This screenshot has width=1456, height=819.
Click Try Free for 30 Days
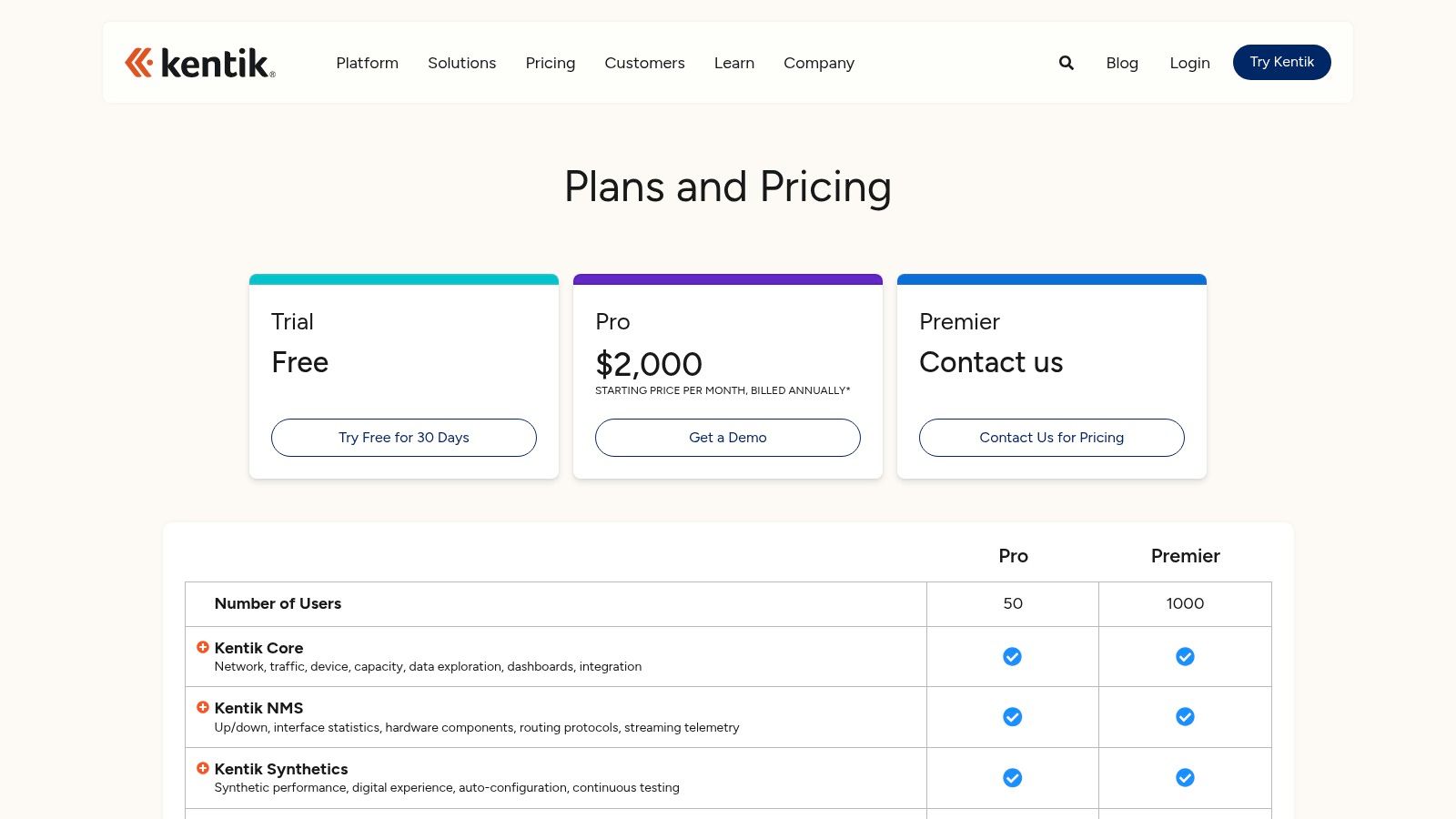[x=403, y=438]
